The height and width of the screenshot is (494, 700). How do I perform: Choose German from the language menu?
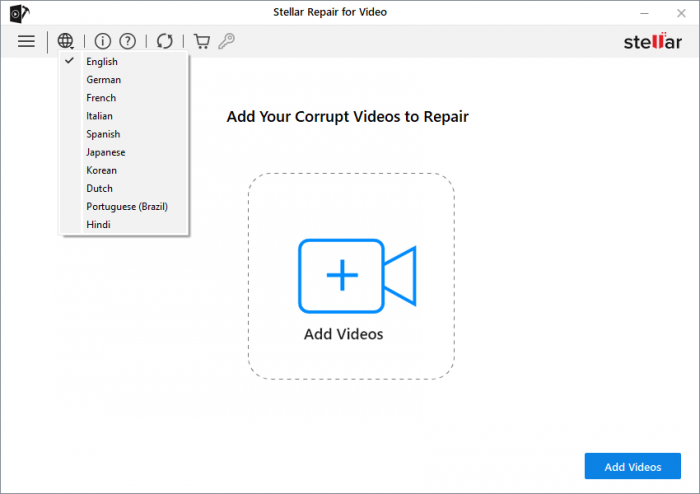point(103,80)
